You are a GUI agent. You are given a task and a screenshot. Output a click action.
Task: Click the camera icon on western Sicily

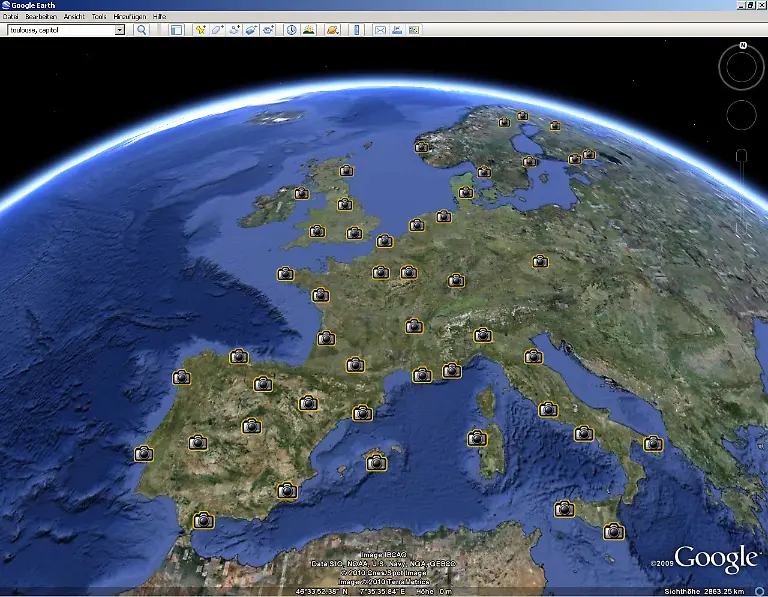pyautogui.click(x=564, y=509)
